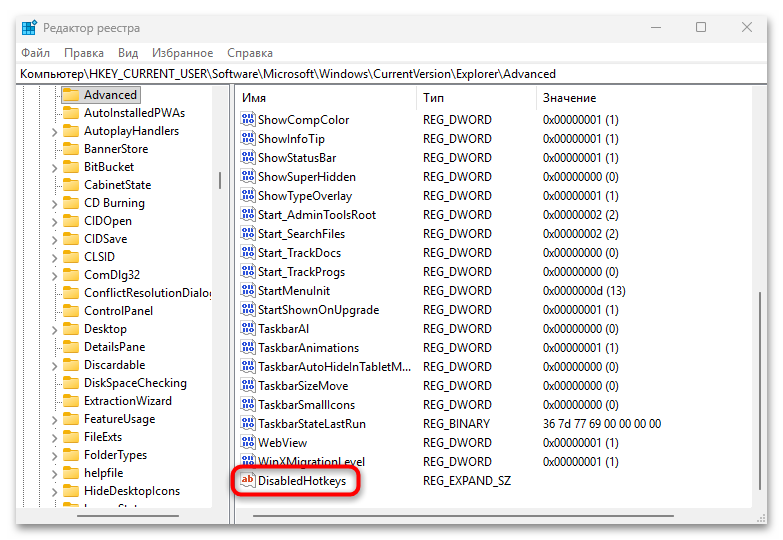Open the Файл menu
Screen dimensions: 783x540
click(35, 53)
